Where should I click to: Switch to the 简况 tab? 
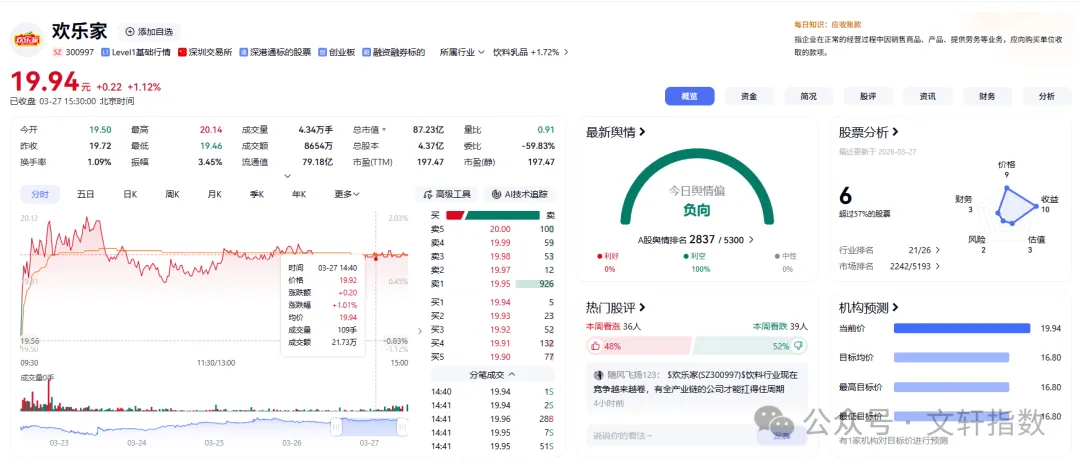pyautogui.click(x=809, y=96)
